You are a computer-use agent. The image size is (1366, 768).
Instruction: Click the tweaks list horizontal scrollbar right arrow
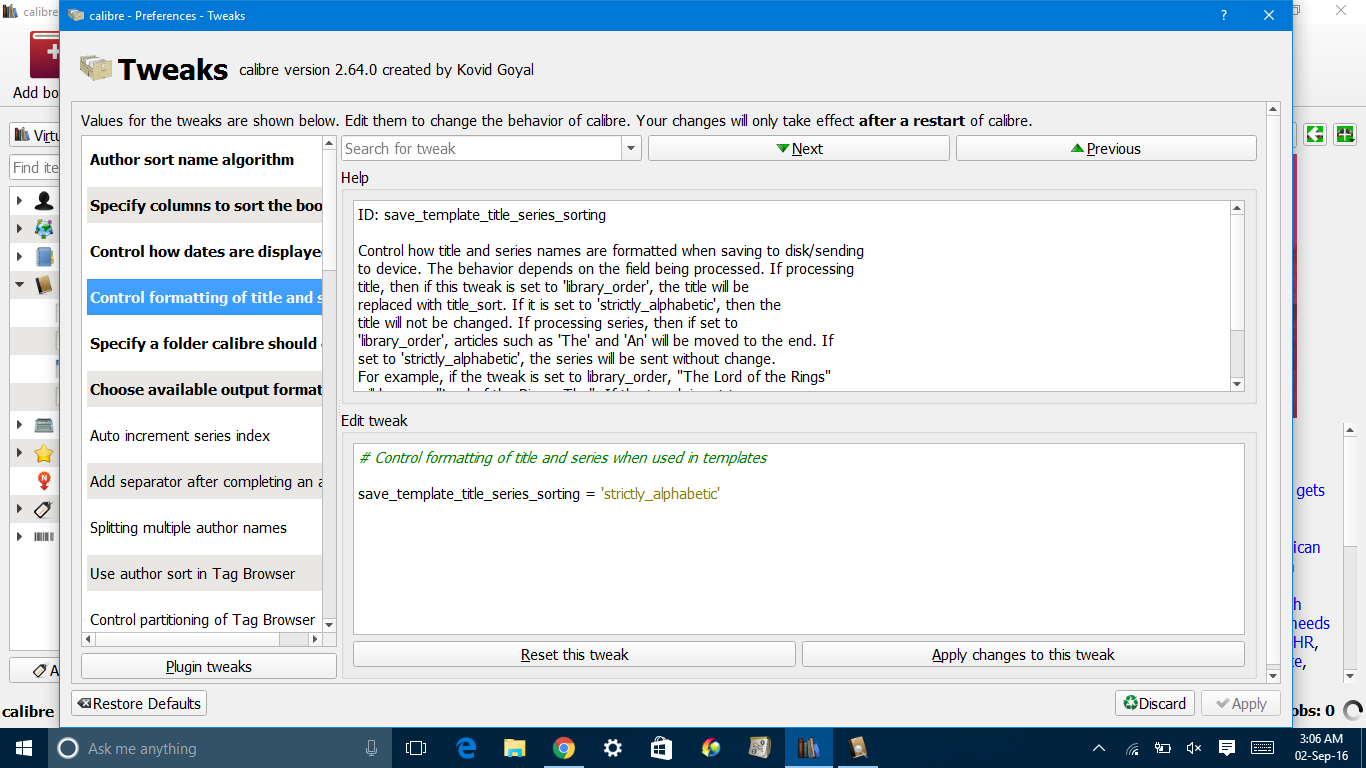[315, 639]
